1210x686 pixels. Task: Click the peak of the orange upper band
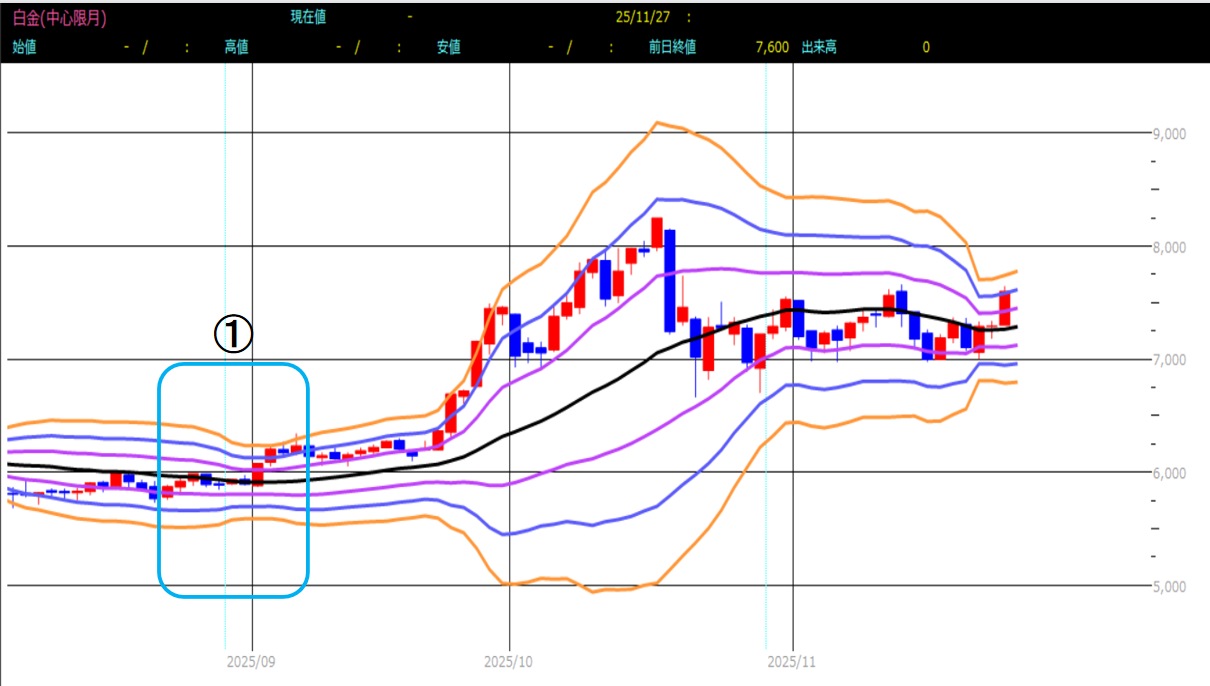(657, 123)
